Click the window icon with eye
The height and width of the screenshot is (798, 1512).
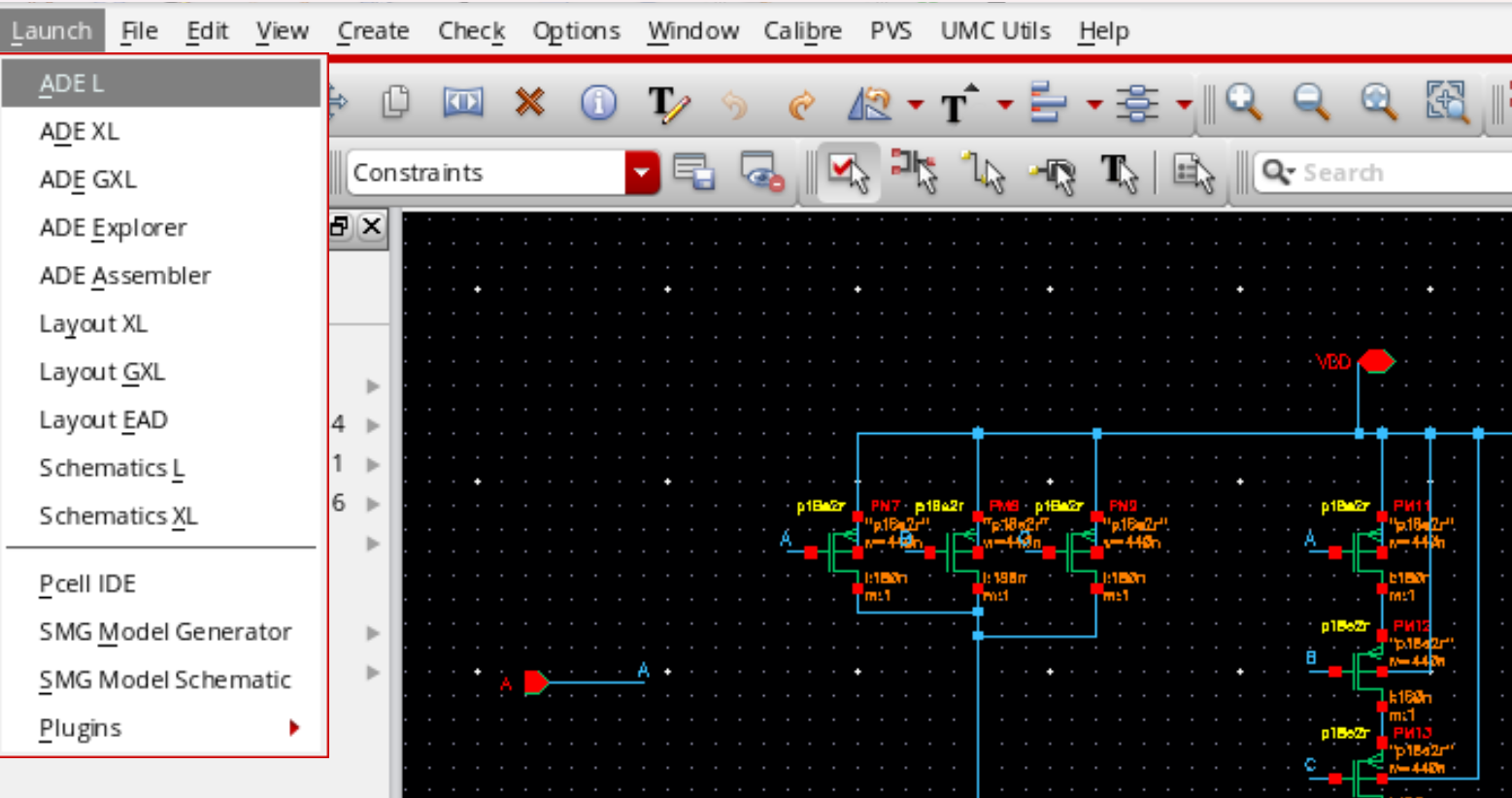pos(762,173)
